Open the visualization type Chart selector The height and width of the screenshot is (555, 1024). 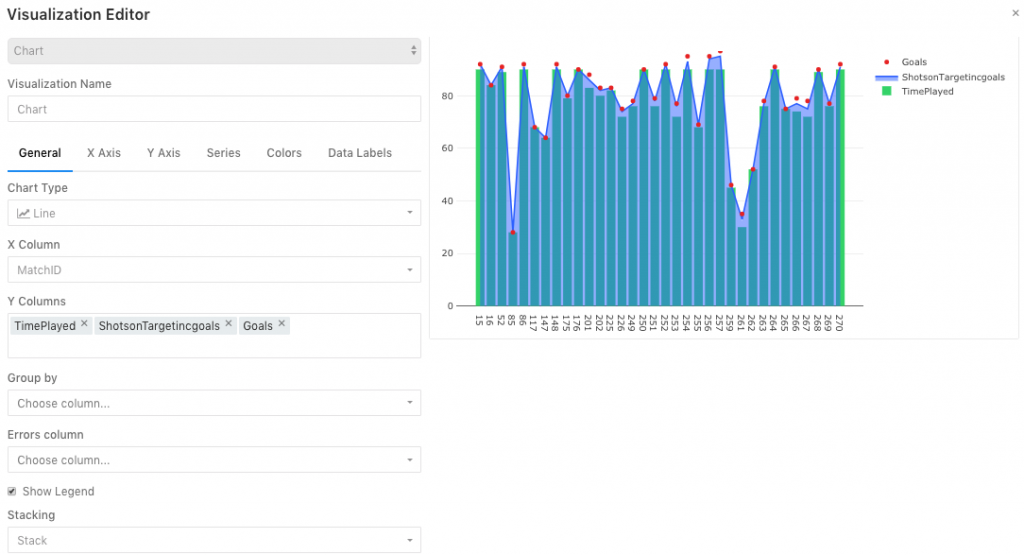pos(214,51)
